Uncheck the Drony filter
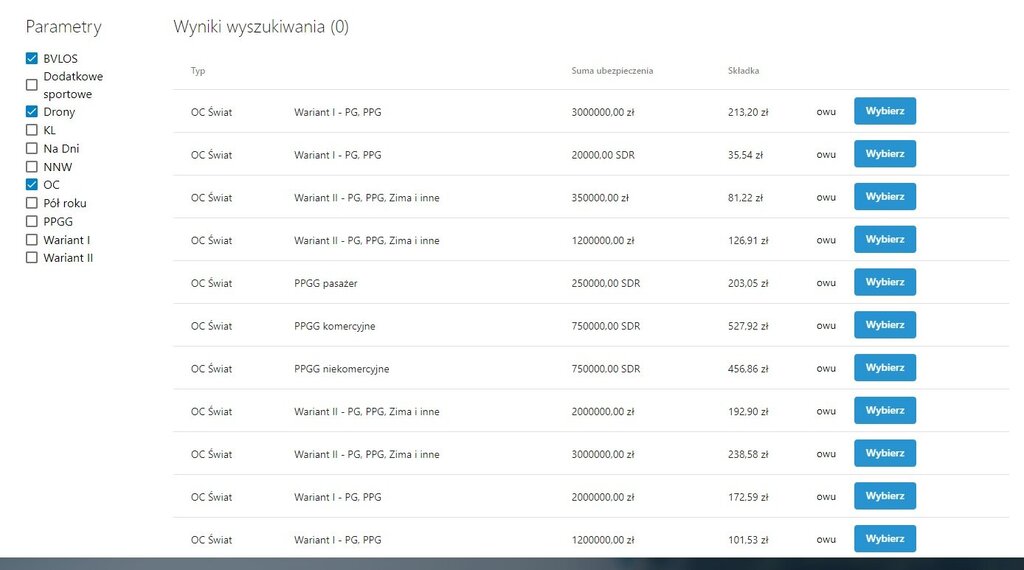This screenshot has height=570, width=1024. [x=32, y=112]
